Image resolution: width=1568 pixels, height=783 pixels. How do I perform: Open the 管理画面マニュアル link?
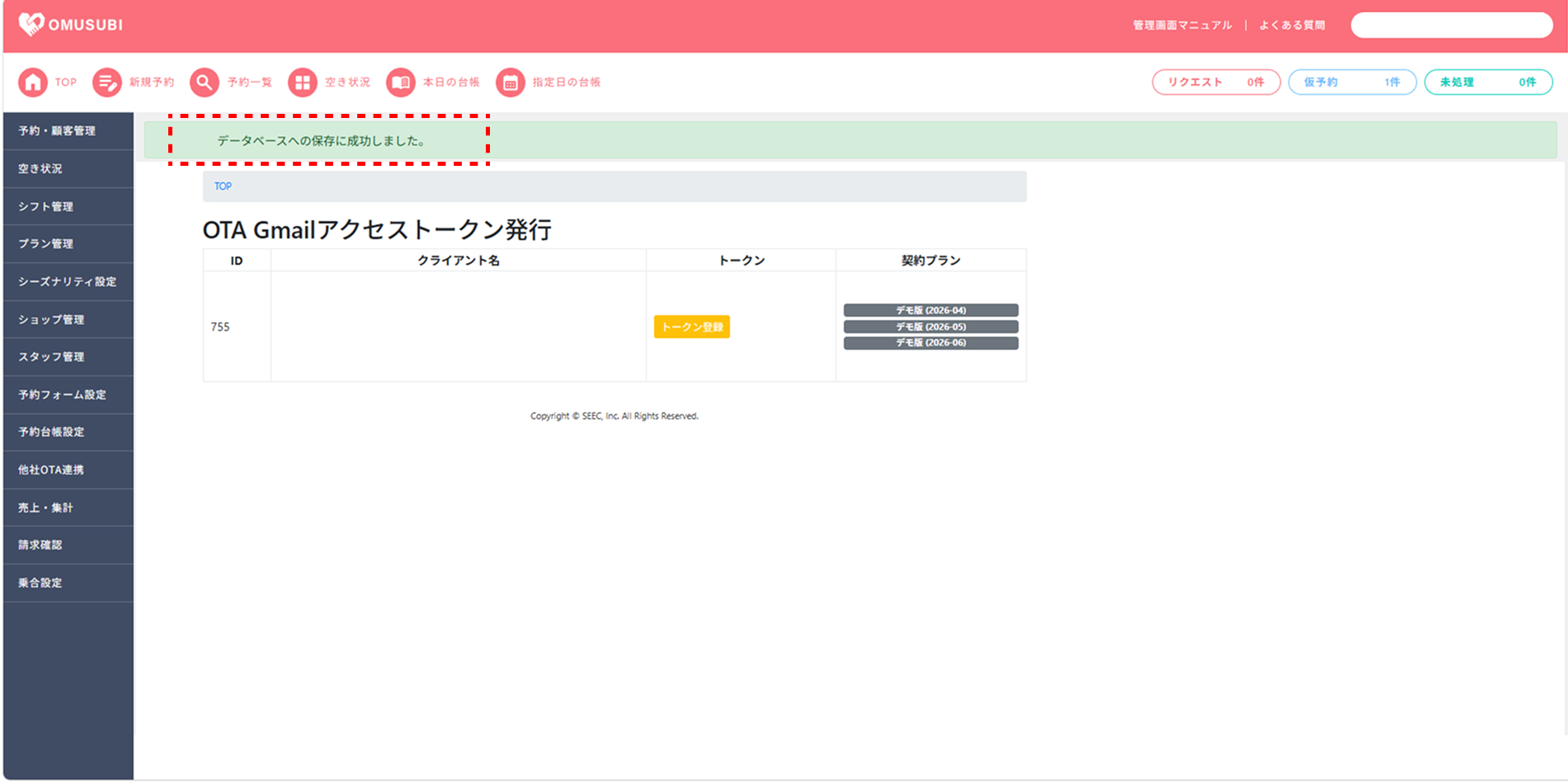1182,26
